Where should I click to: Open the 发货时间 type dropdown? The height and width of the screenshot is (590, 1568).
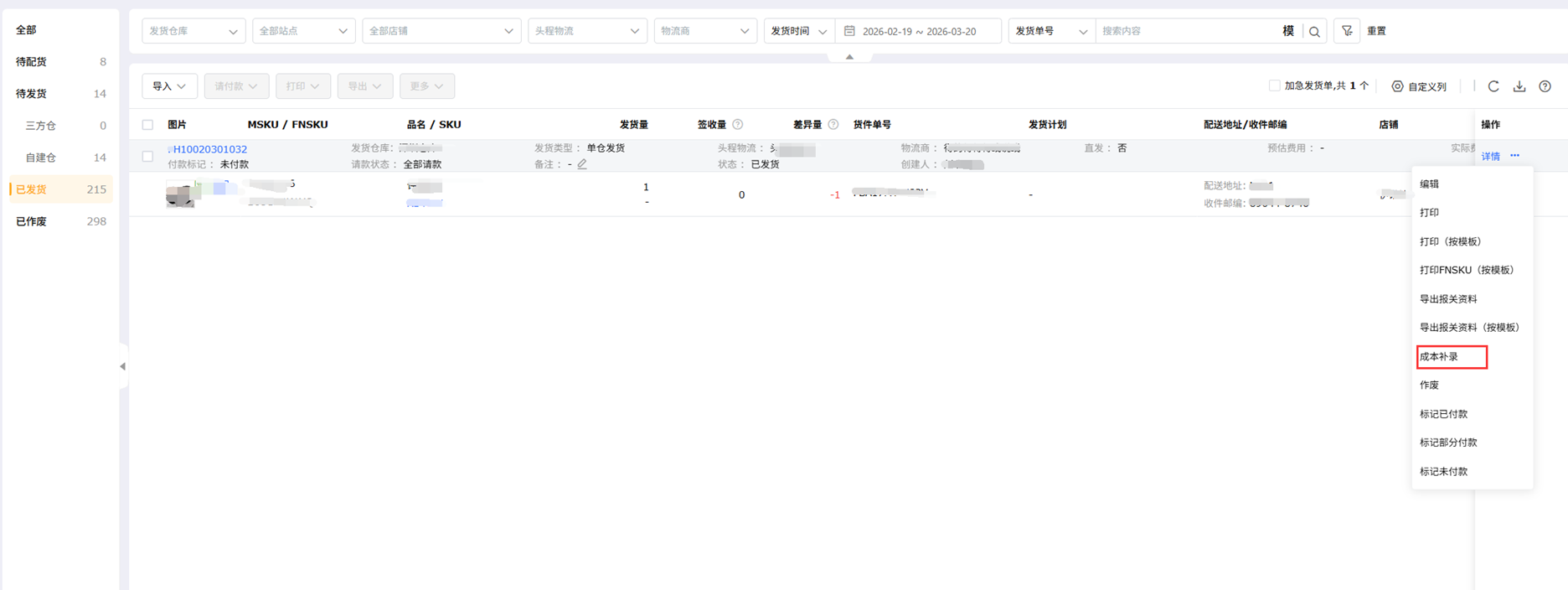(x=799, y=31)
